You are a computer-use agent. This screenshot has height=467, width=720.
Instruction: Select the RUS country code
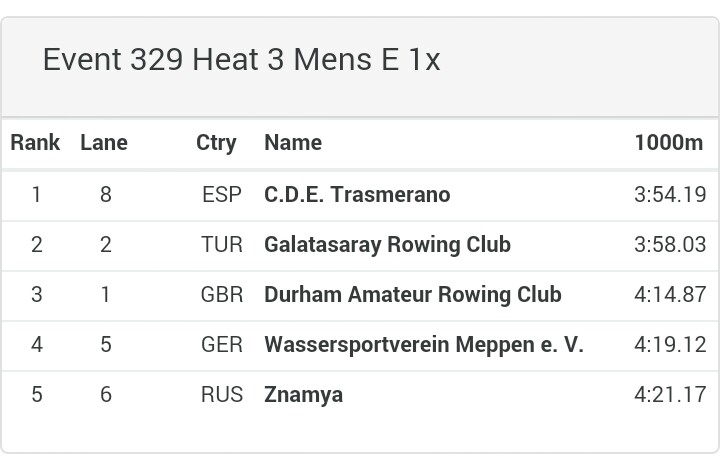pyautogui.click(x=222, y=395)
